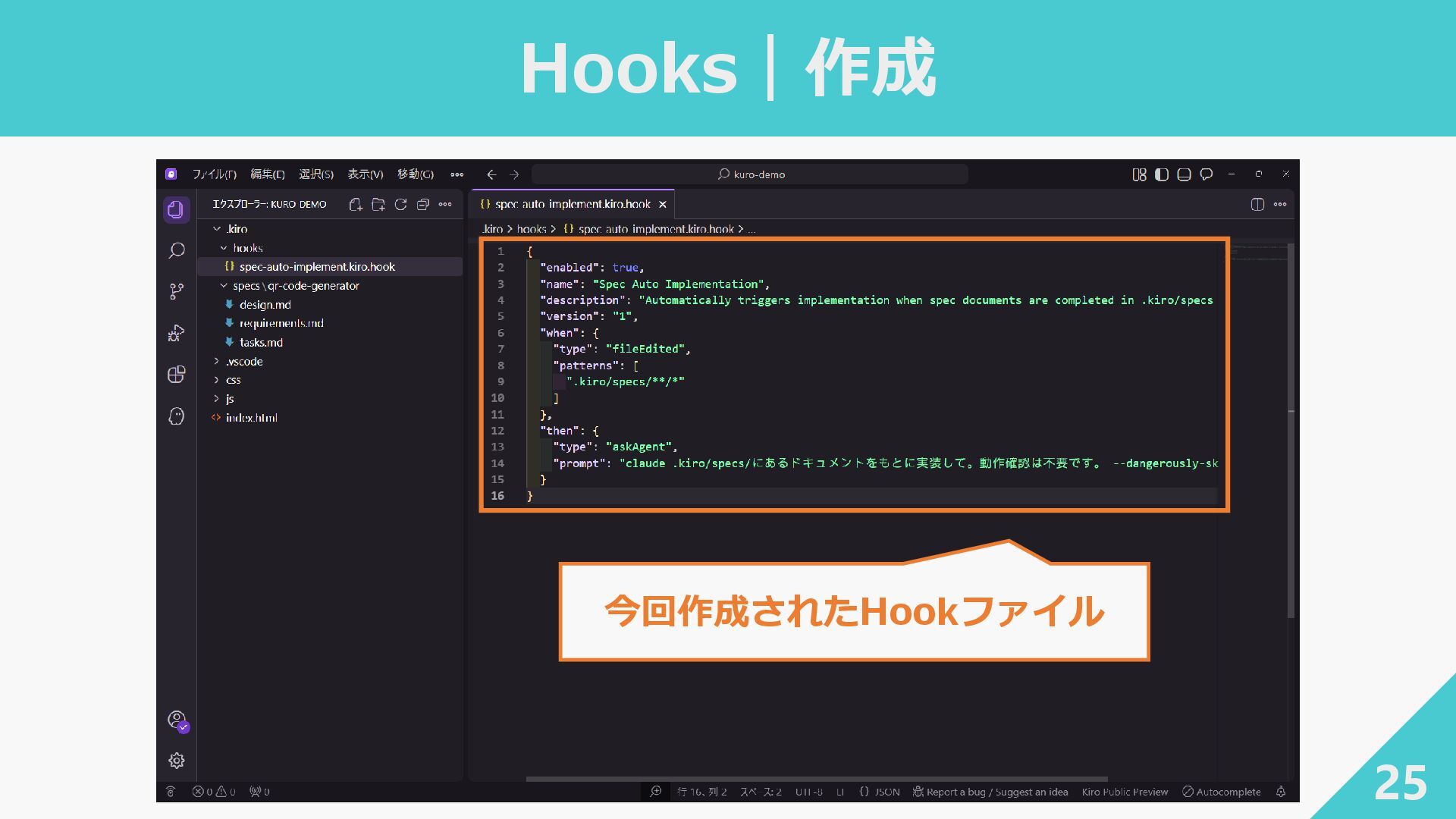The height and width of the screenshot is (819, 1456).
Task: Click the New File icon in Explorer
Action: [355, 204]
